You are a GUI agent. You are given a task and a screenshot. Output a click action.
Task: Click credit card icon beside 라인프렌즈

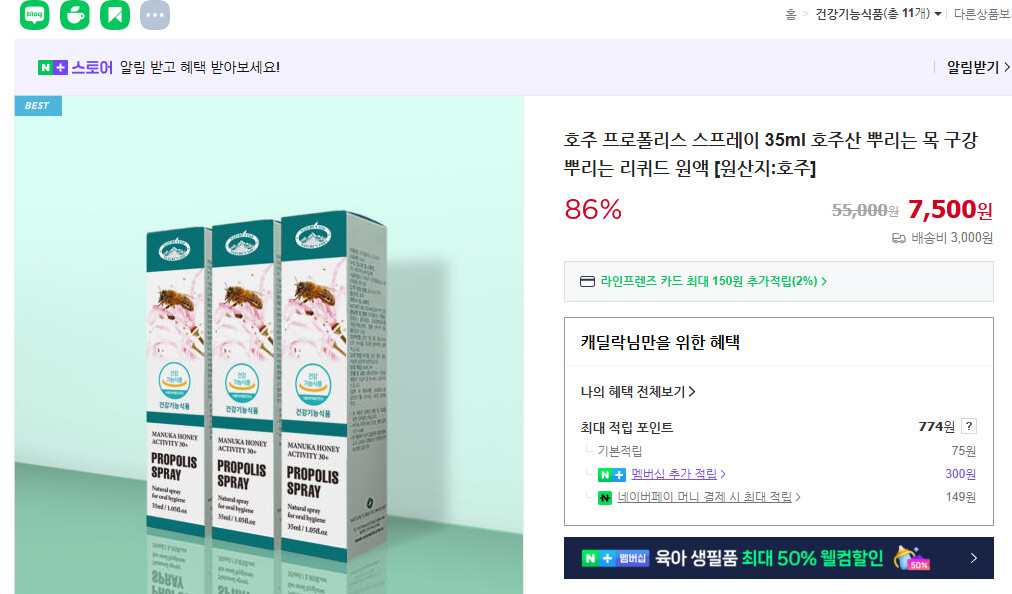(587, 282)
